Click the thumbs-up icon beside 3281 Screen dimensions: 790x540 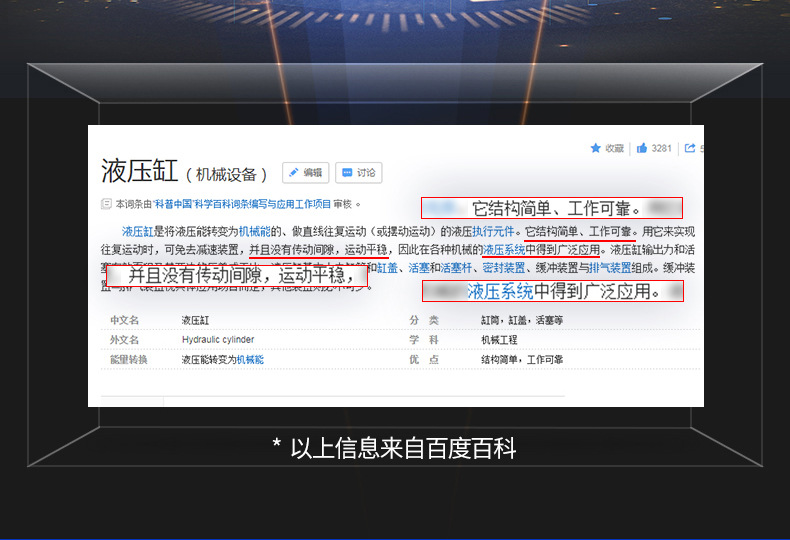coord(642,148)
